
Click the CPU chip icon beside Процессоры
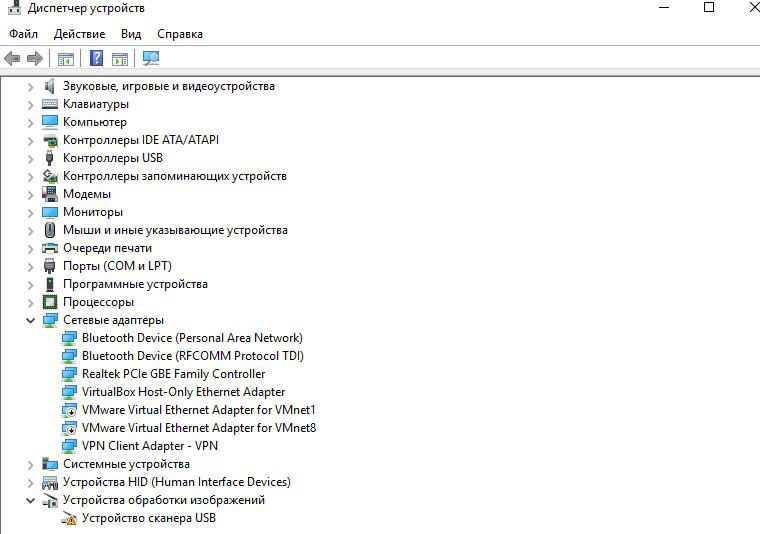point(49,302)
